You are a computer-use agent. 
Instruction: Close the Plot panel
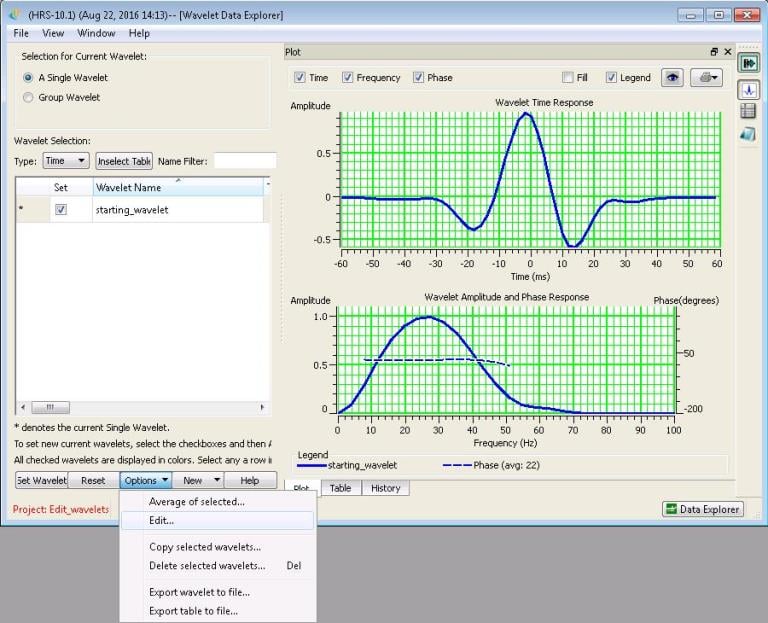click(x=728, y=51)
